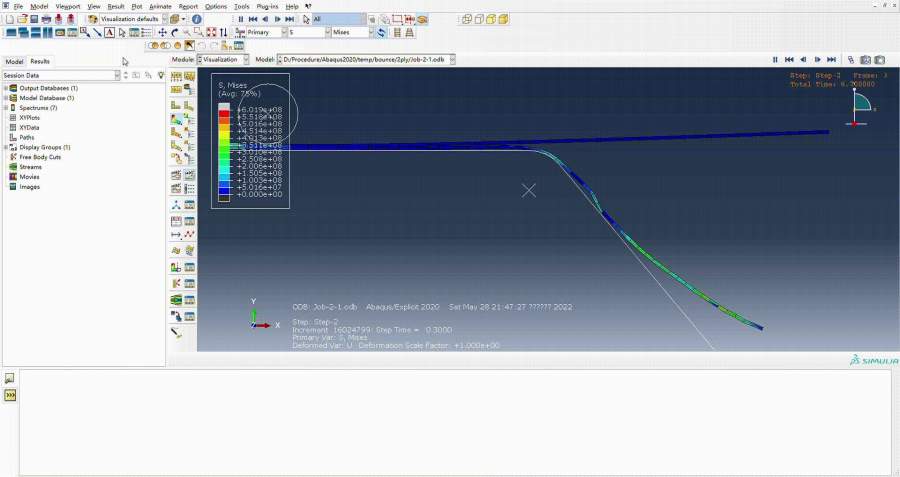Viewport: 900px width, 477px height.
Task: Open the Mises invariant dropdown
Action: [x=351, y=32]
